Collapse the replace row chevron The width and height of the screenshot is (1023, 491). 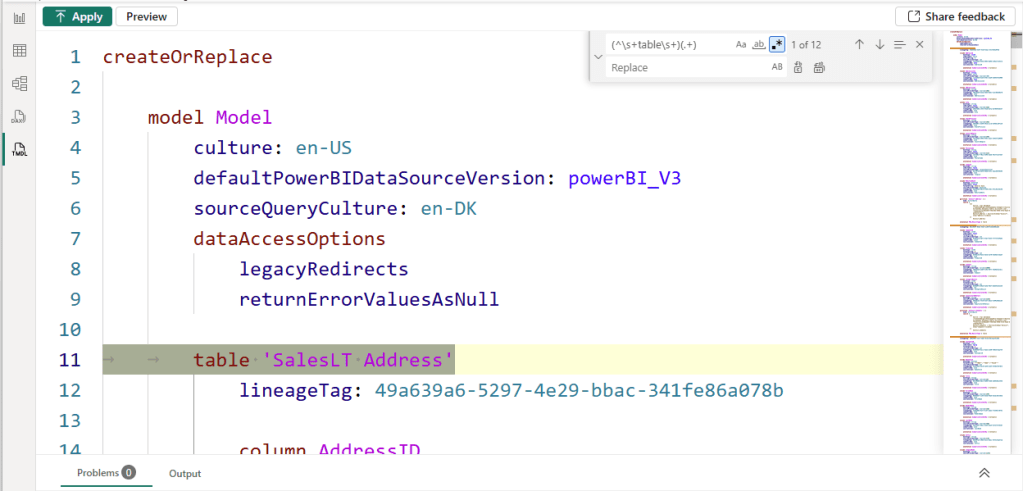[x=598, y=56]
